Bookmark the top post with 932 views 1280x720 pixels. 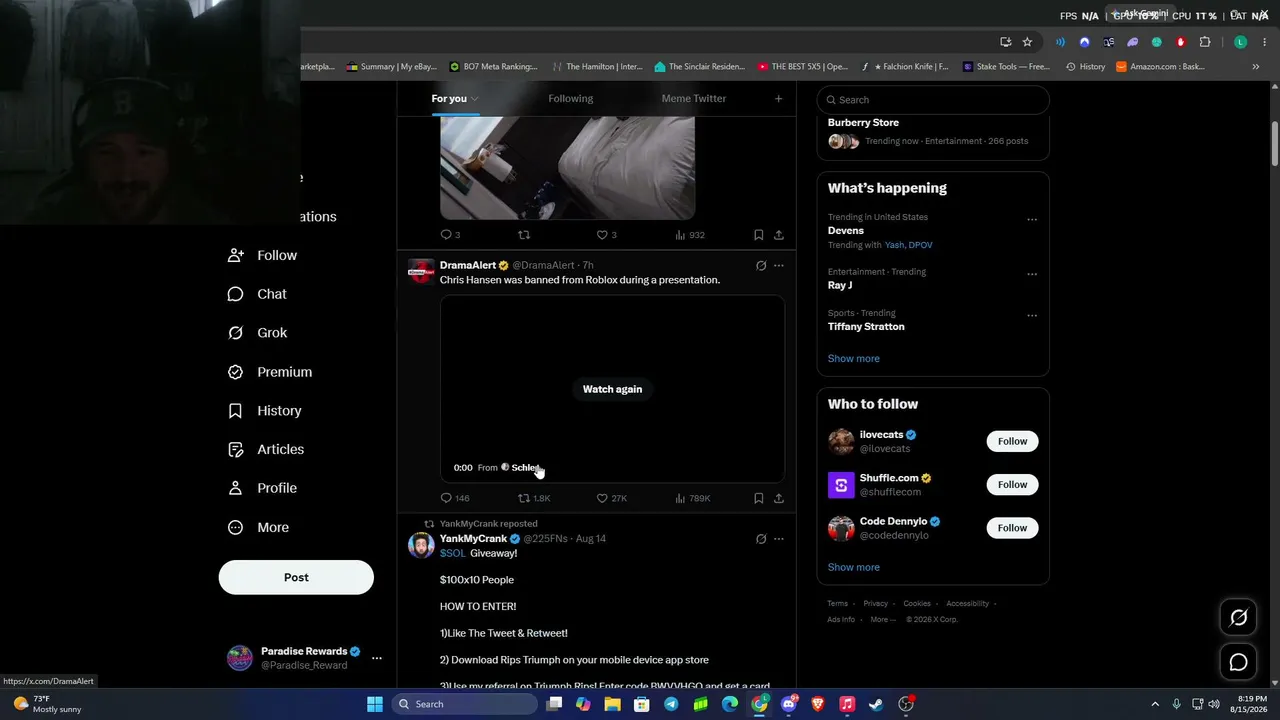[x=759, y=235]
